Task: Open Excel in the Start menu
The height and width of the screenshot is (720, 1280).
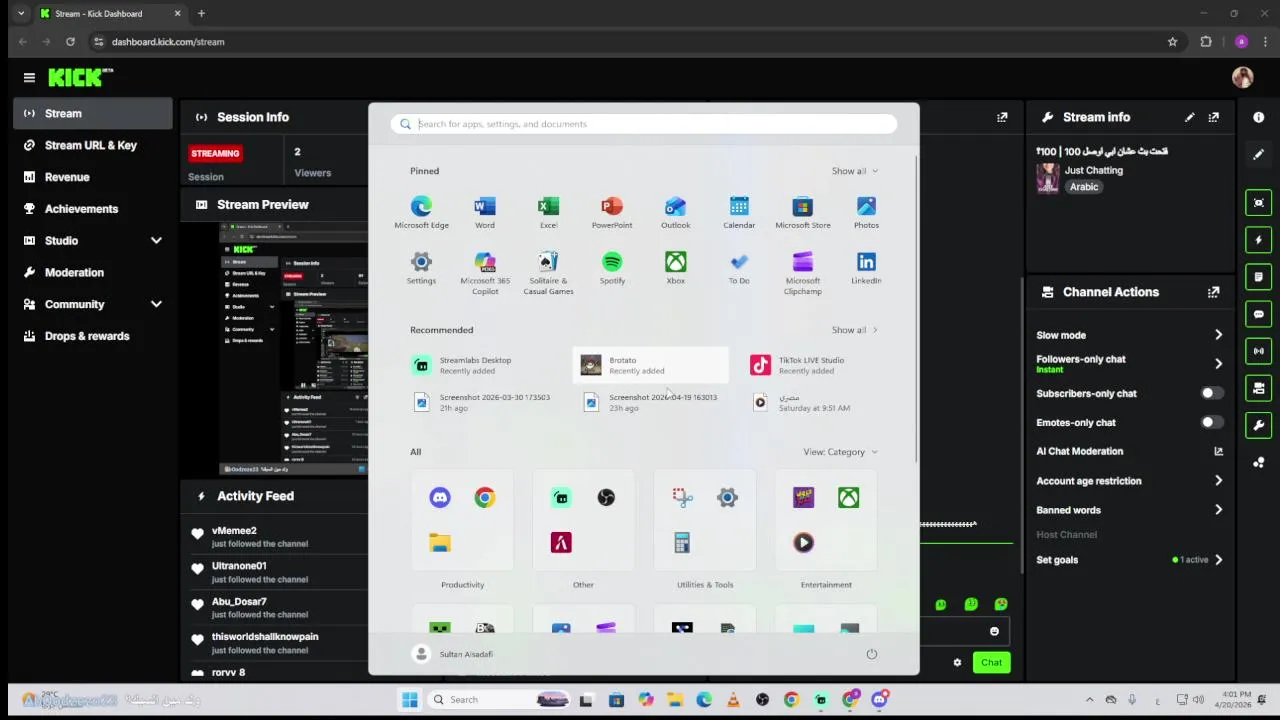Action: pos(548,212)
